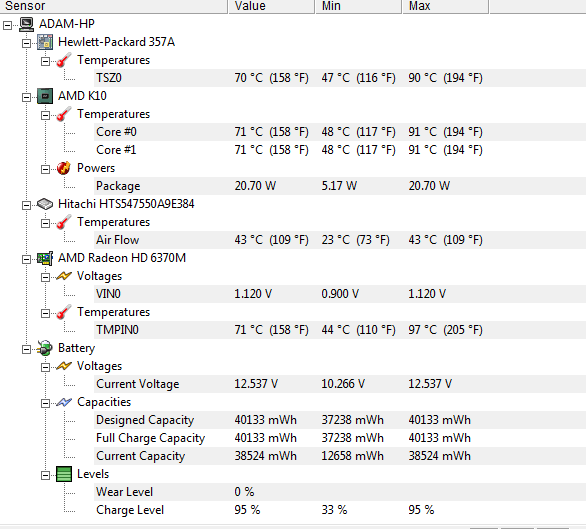Click the AMD Radeon HD 6370M graphics card icon
Image resolution: width=588 pixels, height=529 pixels.
(x=45, y=258)
